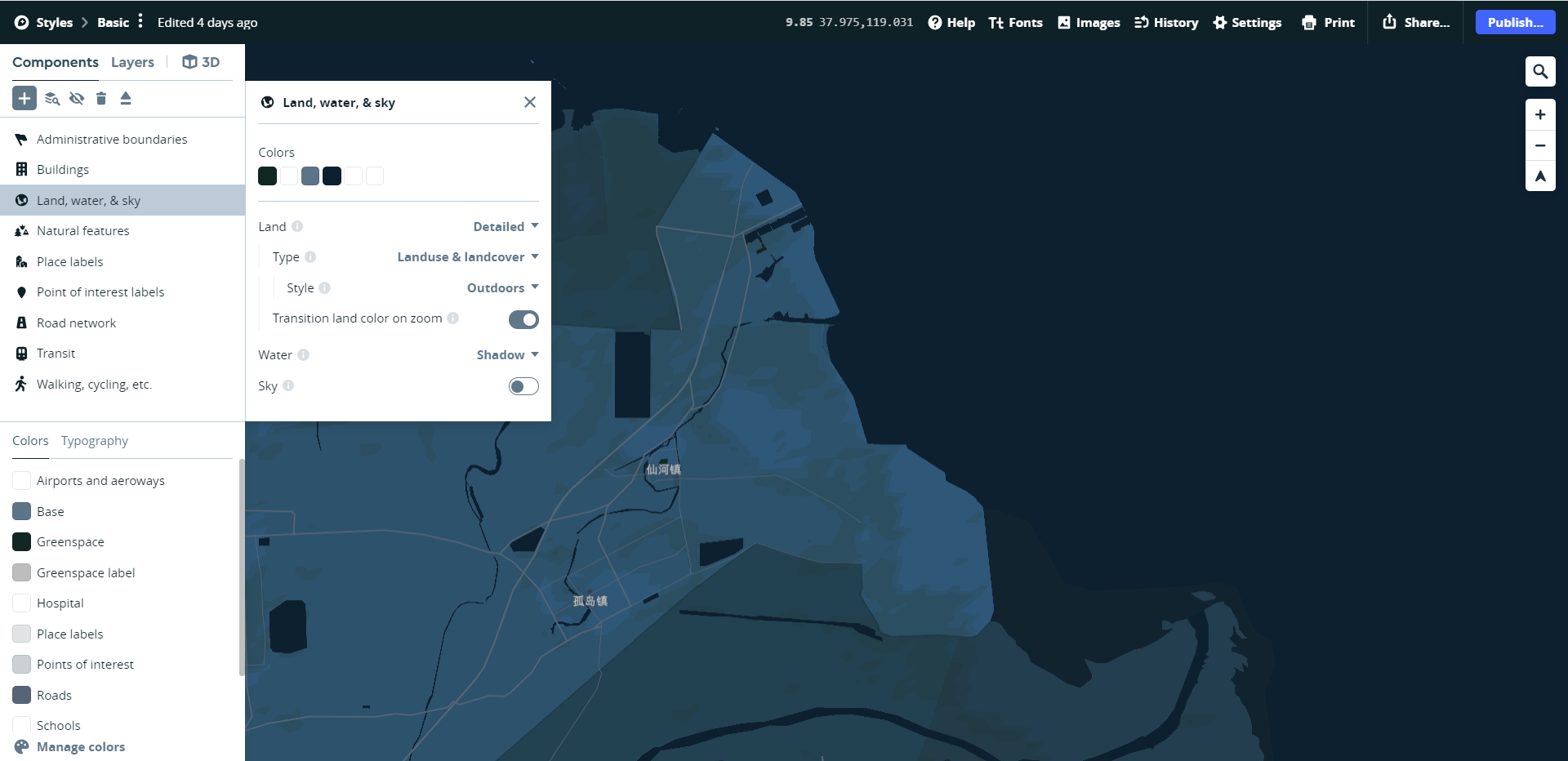Open the 3D view tab
The width and height of the screenshot is (1568, 761).
(x=201, y=62)
